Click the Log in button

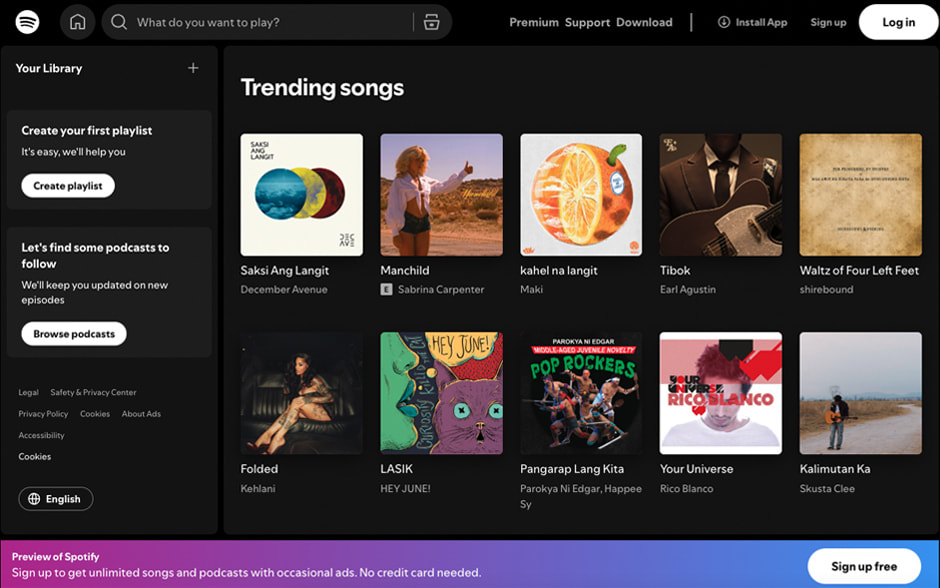point(898,22)
